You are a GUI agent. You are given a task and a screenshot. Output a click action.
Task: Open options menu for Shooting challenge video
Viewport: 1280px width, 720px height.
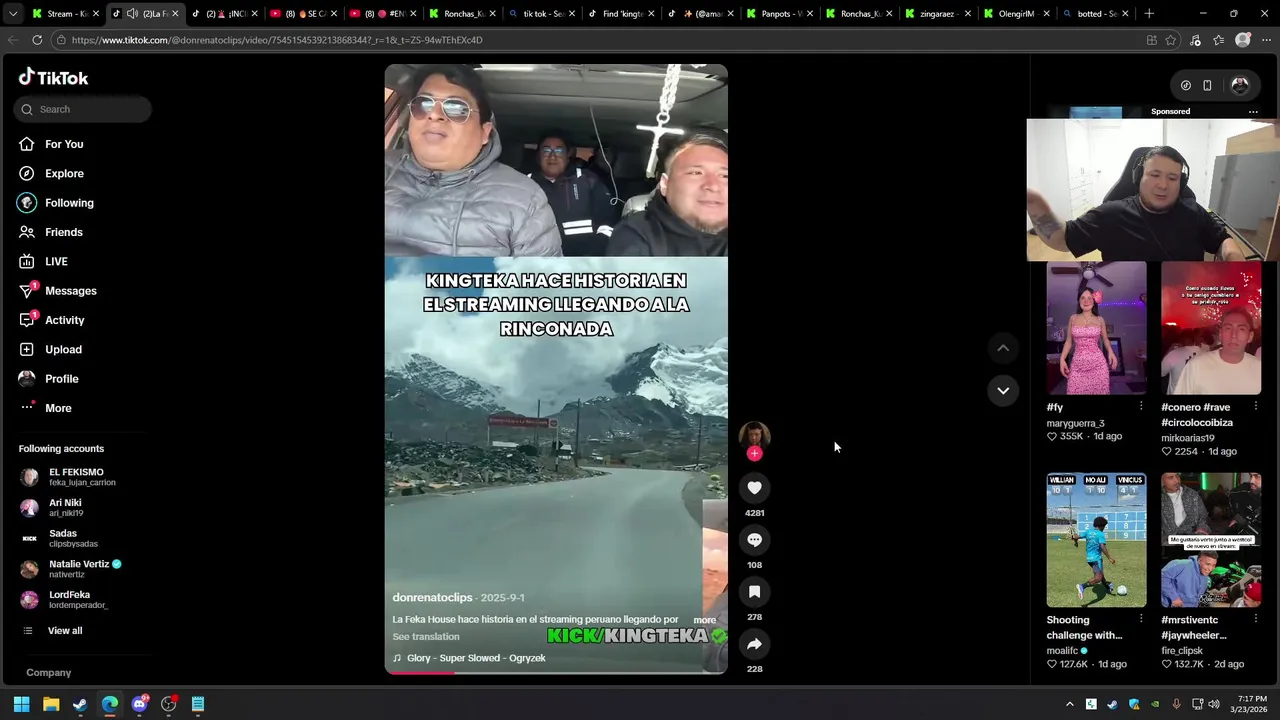[1141, 619]
